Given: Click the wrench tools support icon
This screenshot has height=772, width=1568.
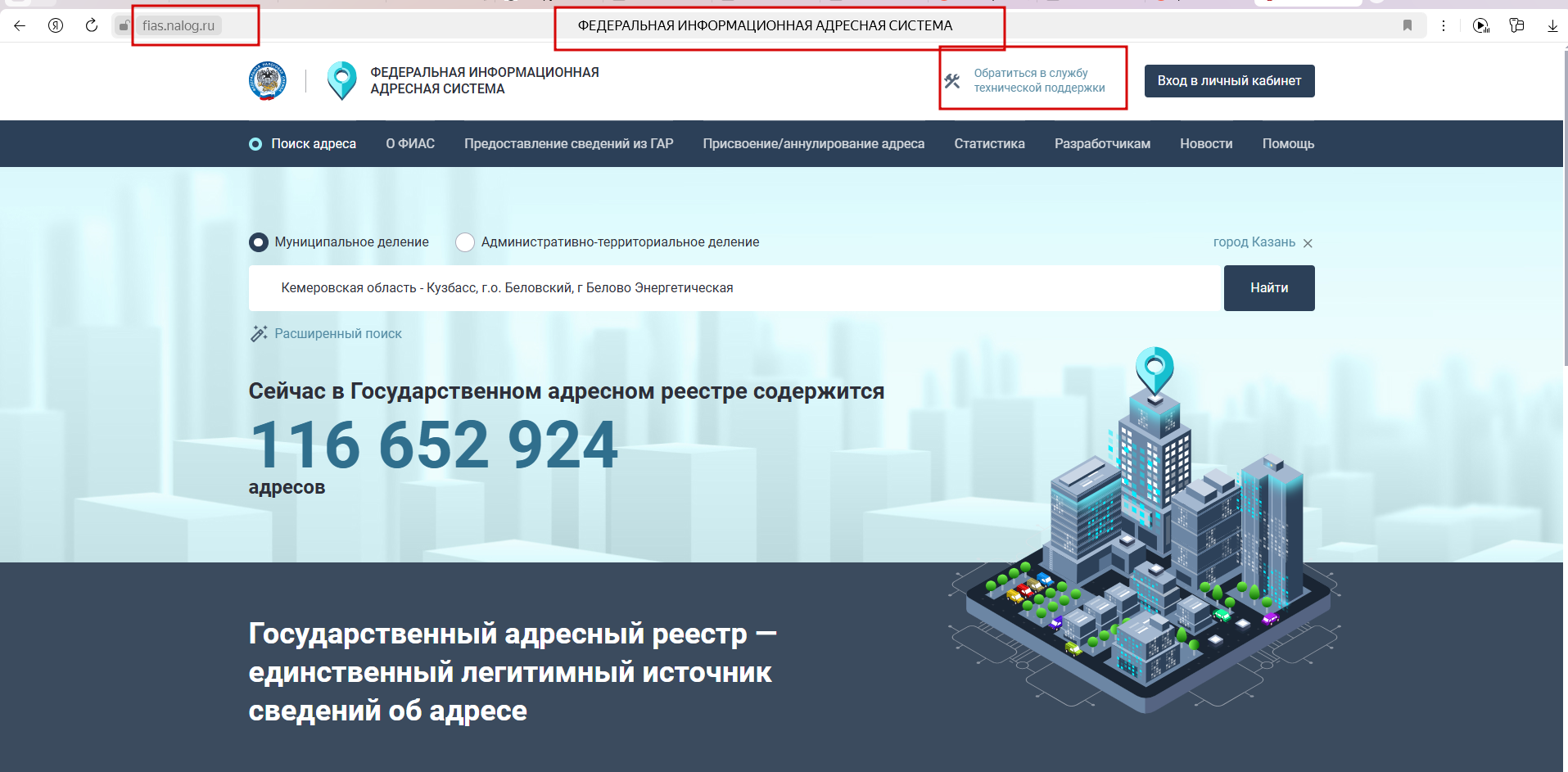Looking at the screenshot, I should pyautogui.click(x=951, y=81).
